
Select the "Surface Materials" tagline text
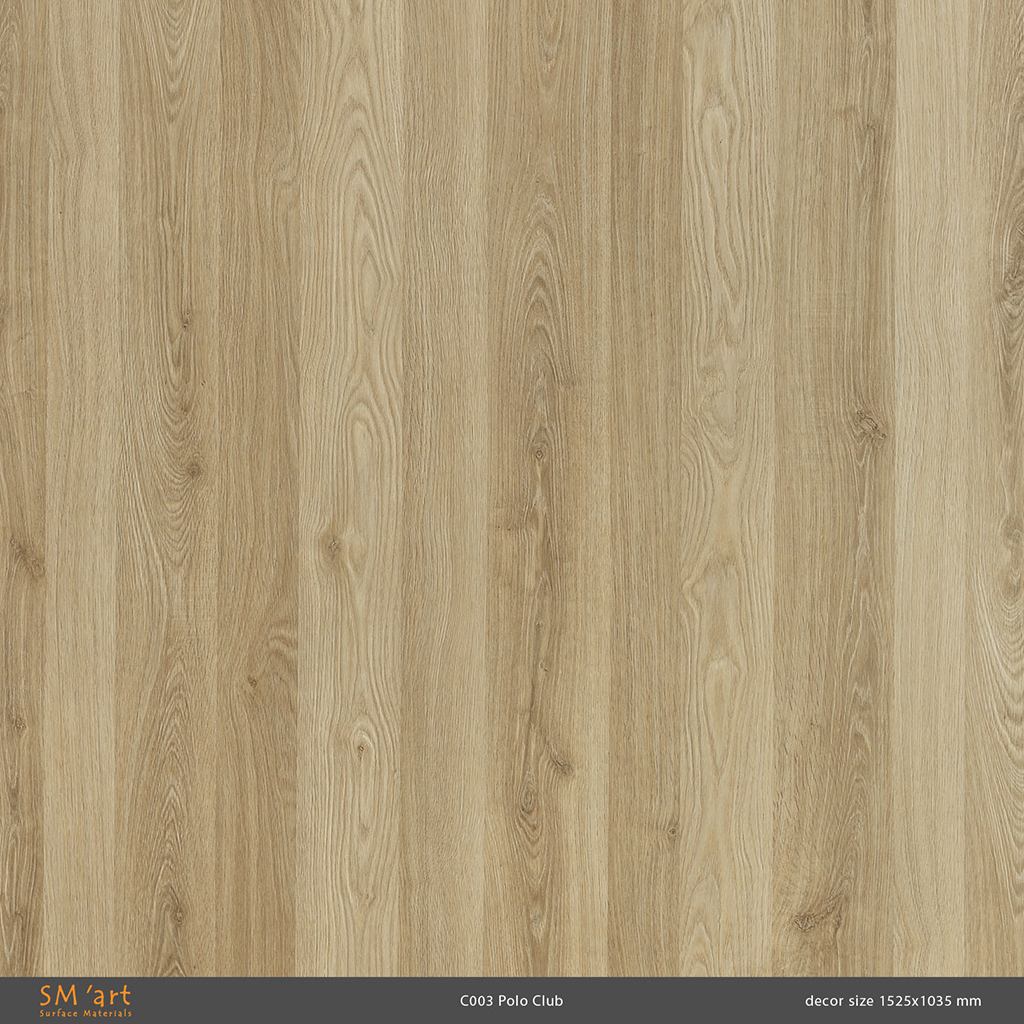pos(85,1014)
